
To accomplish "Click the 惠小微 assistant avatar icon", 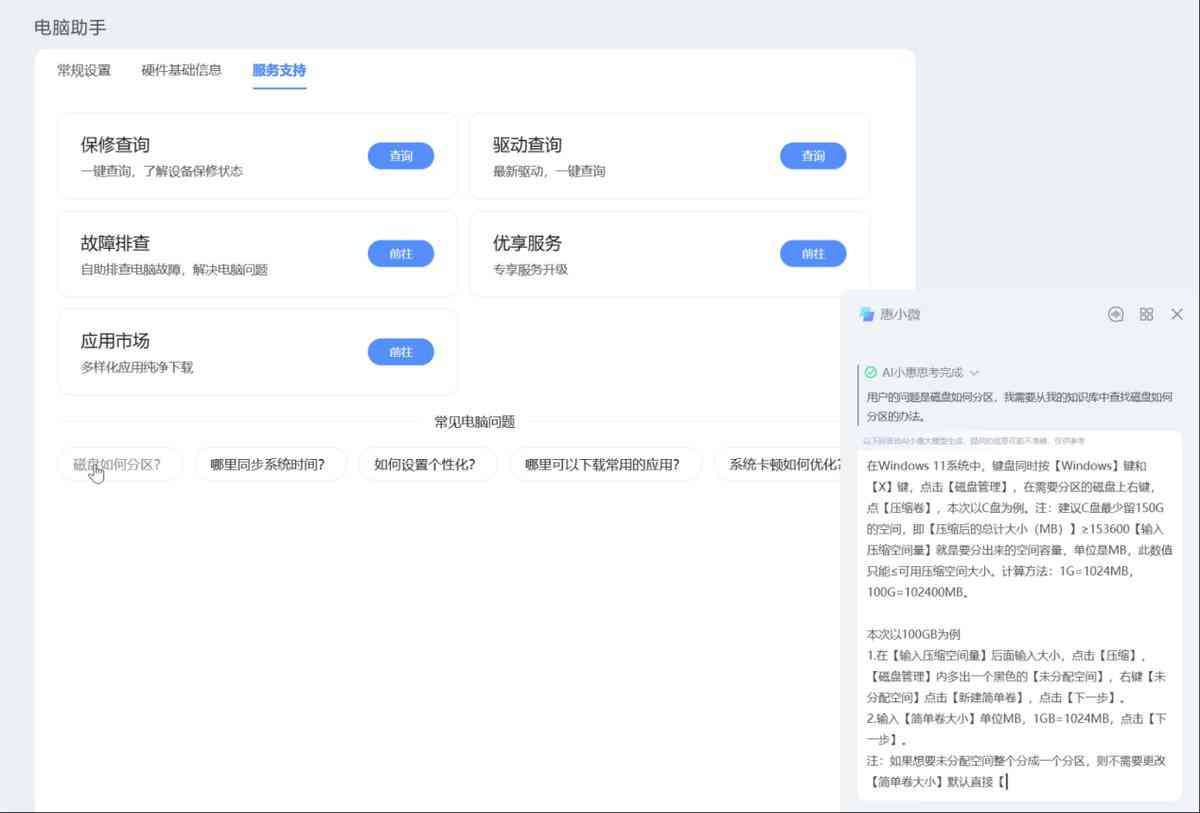I will 866,313.
